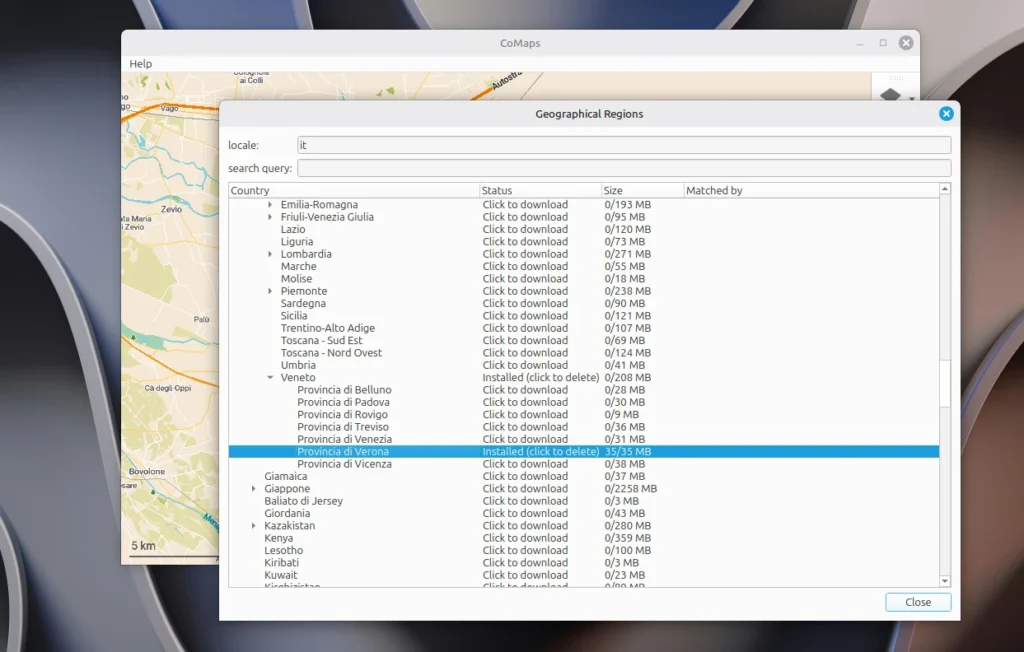The width and height of the screenshot is (1024, 652).
Task: Click the Close button
Action: coord(916,602)
